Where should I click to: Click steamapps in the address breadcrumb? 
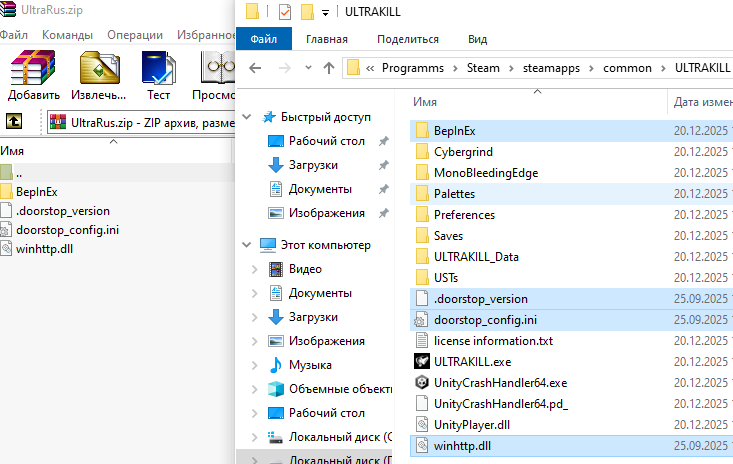pos(551,68)
